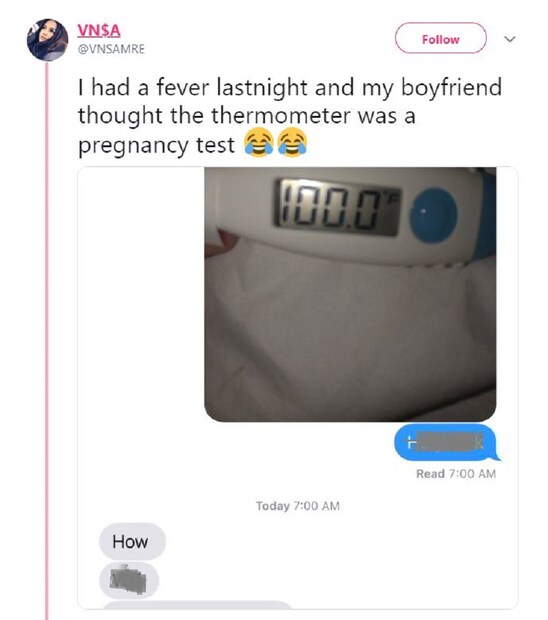Open the tweet options chevron menu

(x=510, y=39)
